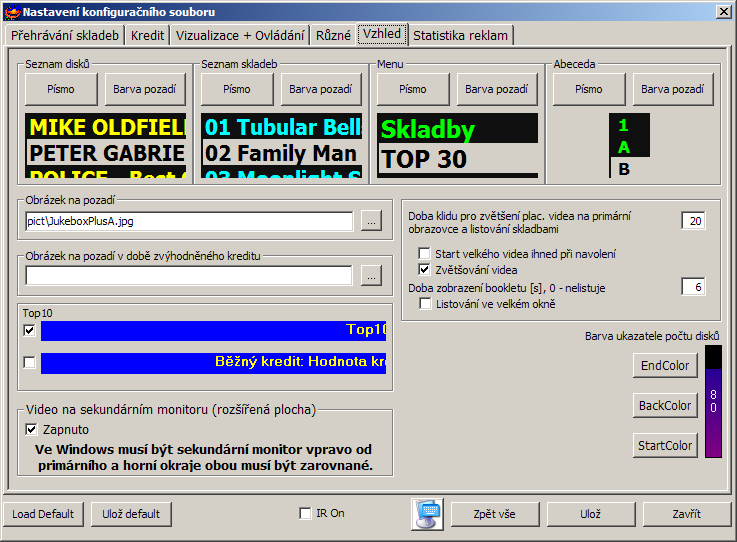This screenshot has width=737, height=542.
Task: Click 02 Family Man track preview
Action: pos(282,153)
